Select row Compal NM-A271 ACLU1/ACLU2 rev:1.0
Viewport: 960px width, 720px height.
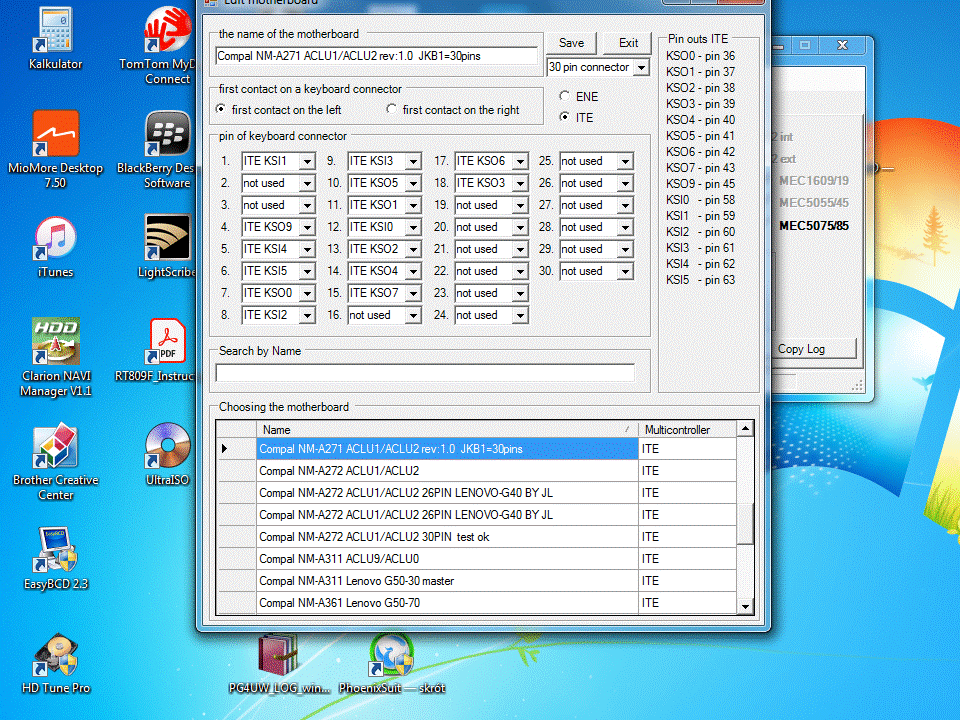447,449
